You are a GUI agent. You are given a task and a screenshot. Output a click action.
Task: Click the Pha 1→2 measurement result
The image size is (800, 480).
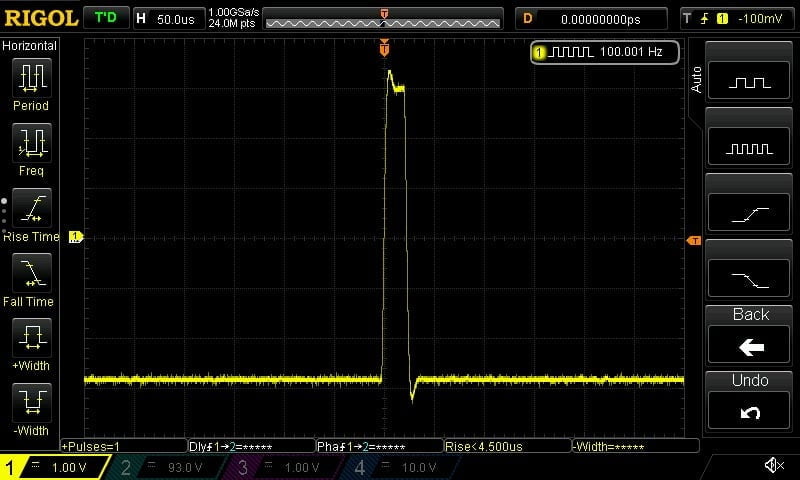tap(380, 446)
